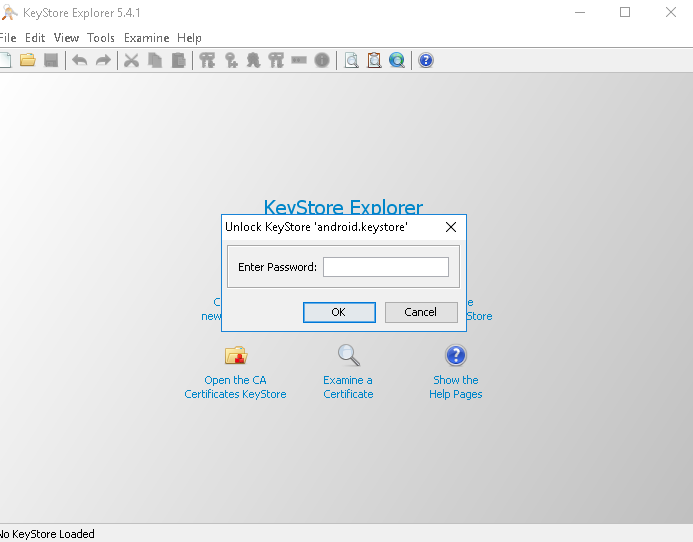
Task: Click the blue Help toolbar icon
Action: pos(426,60)
